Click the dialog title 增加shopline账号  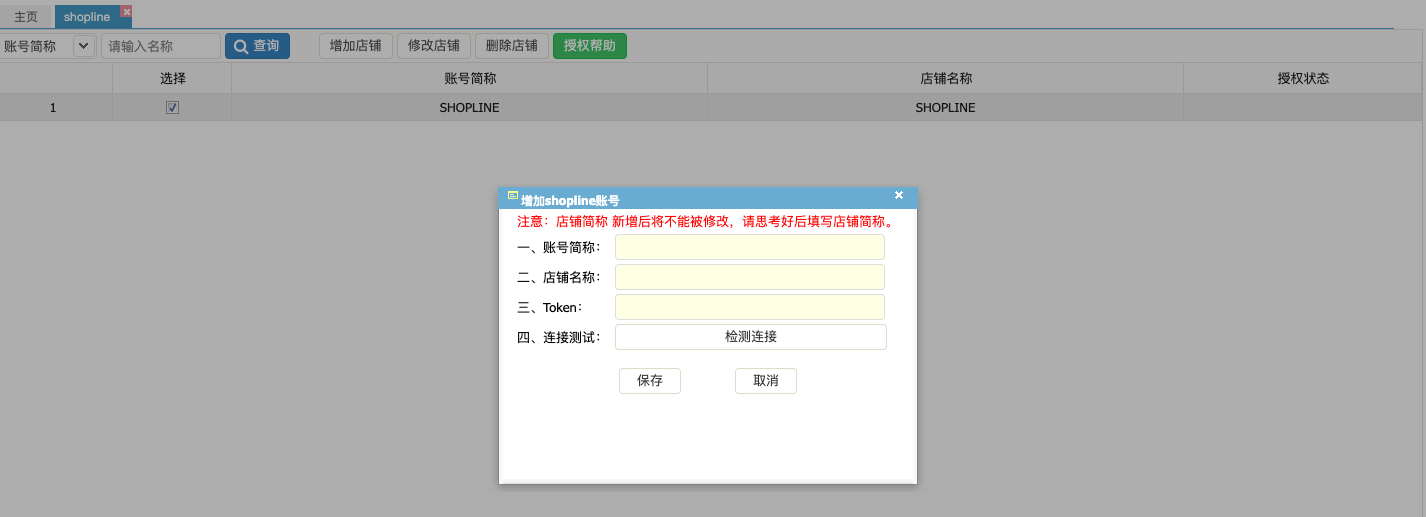570,200
